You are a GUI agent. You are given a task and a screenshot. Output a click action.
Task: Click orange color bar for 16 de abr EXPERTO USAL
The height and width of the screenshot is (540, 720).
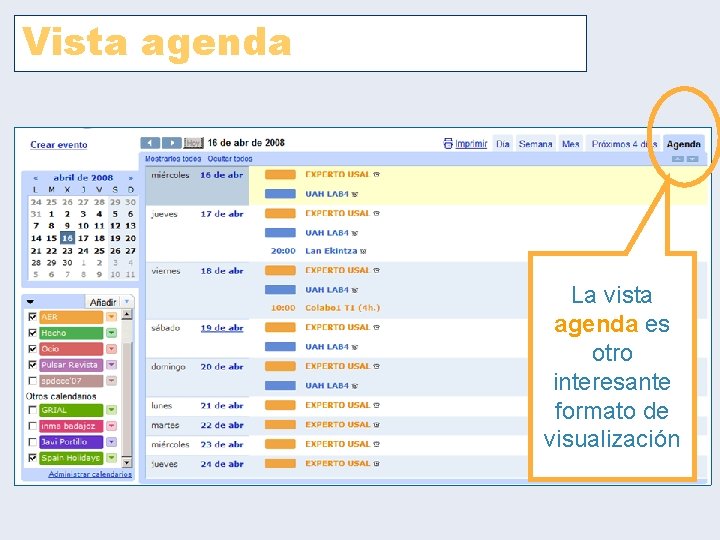pyautogui.click(x=280, y=174)
